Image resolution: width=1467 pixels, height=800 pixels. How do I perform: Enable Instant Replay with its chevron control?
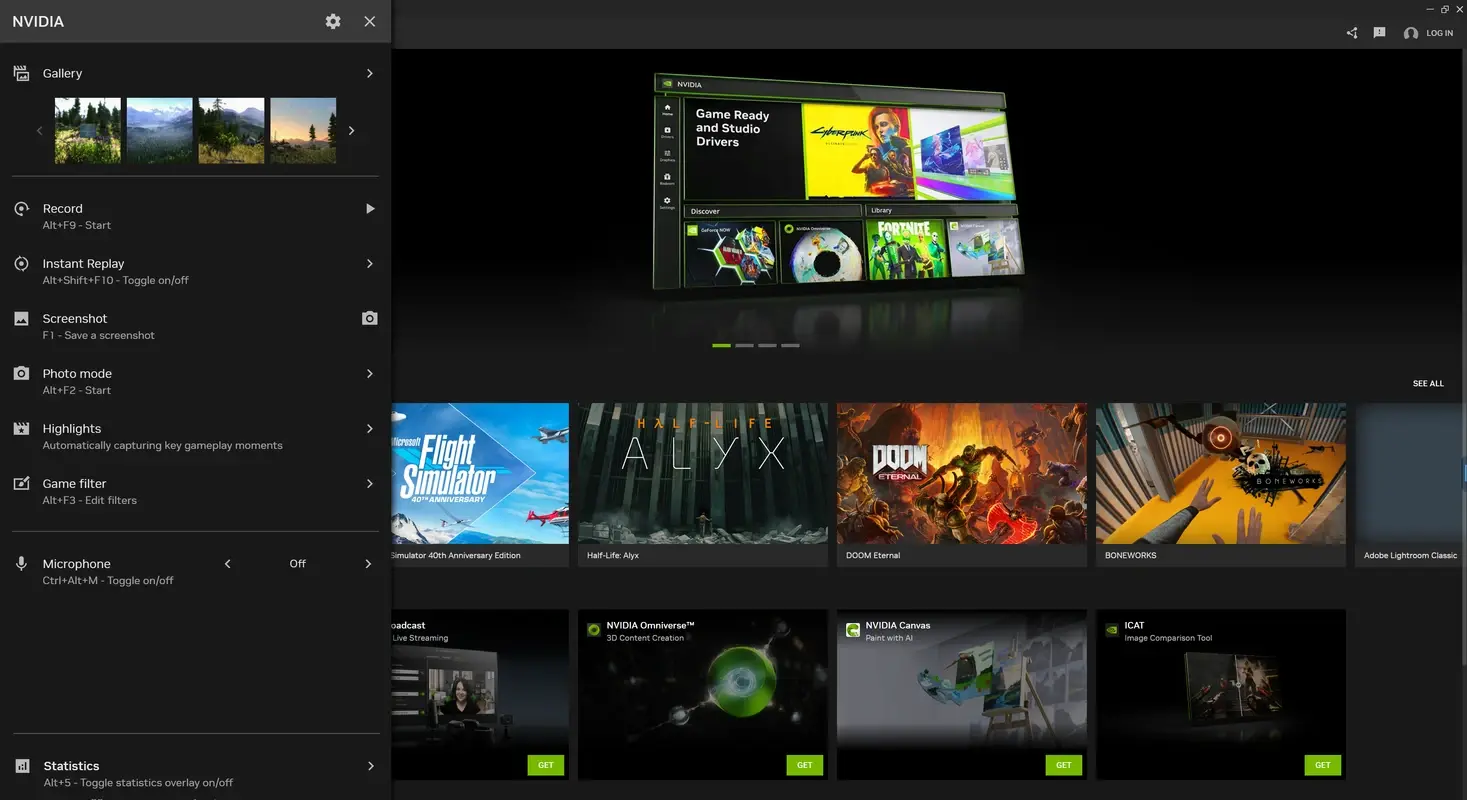(369, 263)
